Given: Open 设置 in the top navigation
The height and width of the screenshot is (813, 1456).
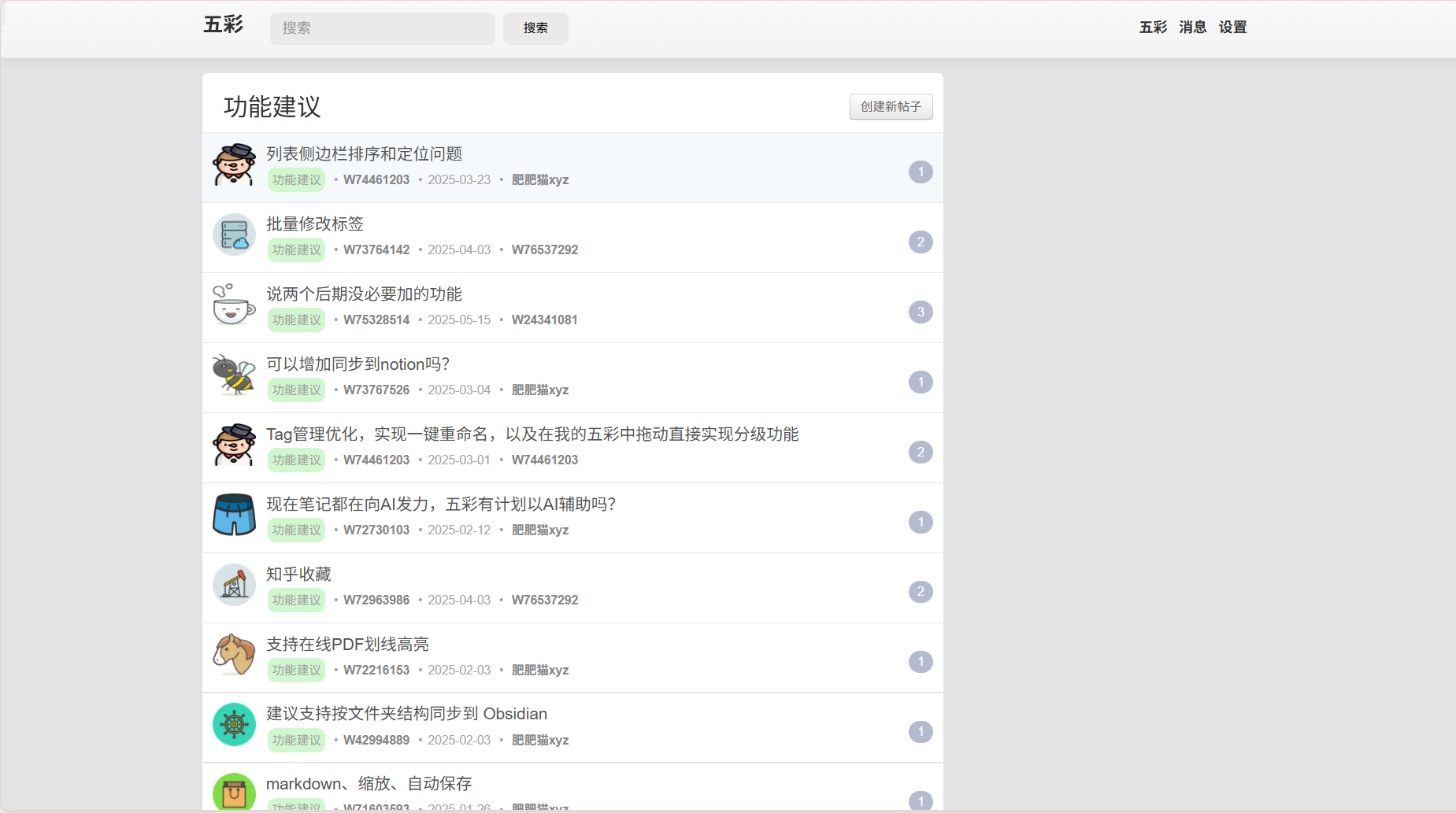Looking at the screenshot, I should [1232, 28].
